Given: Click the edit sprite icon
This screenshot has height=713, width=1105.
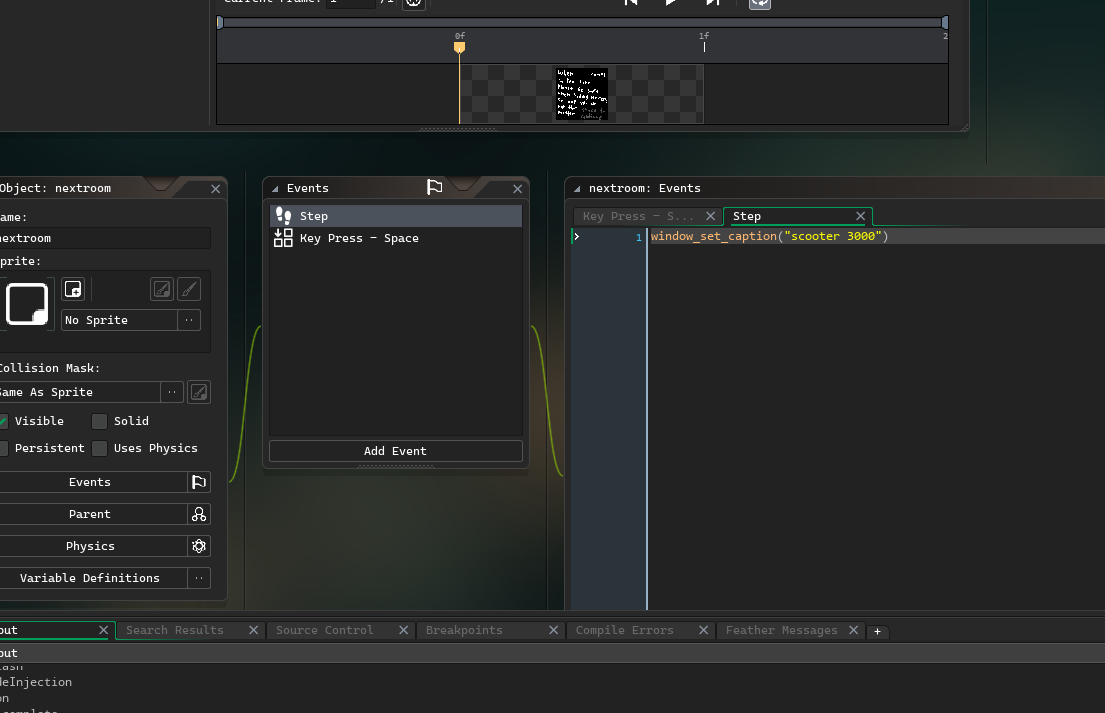Looking at the screenshot, I should 162,289.
